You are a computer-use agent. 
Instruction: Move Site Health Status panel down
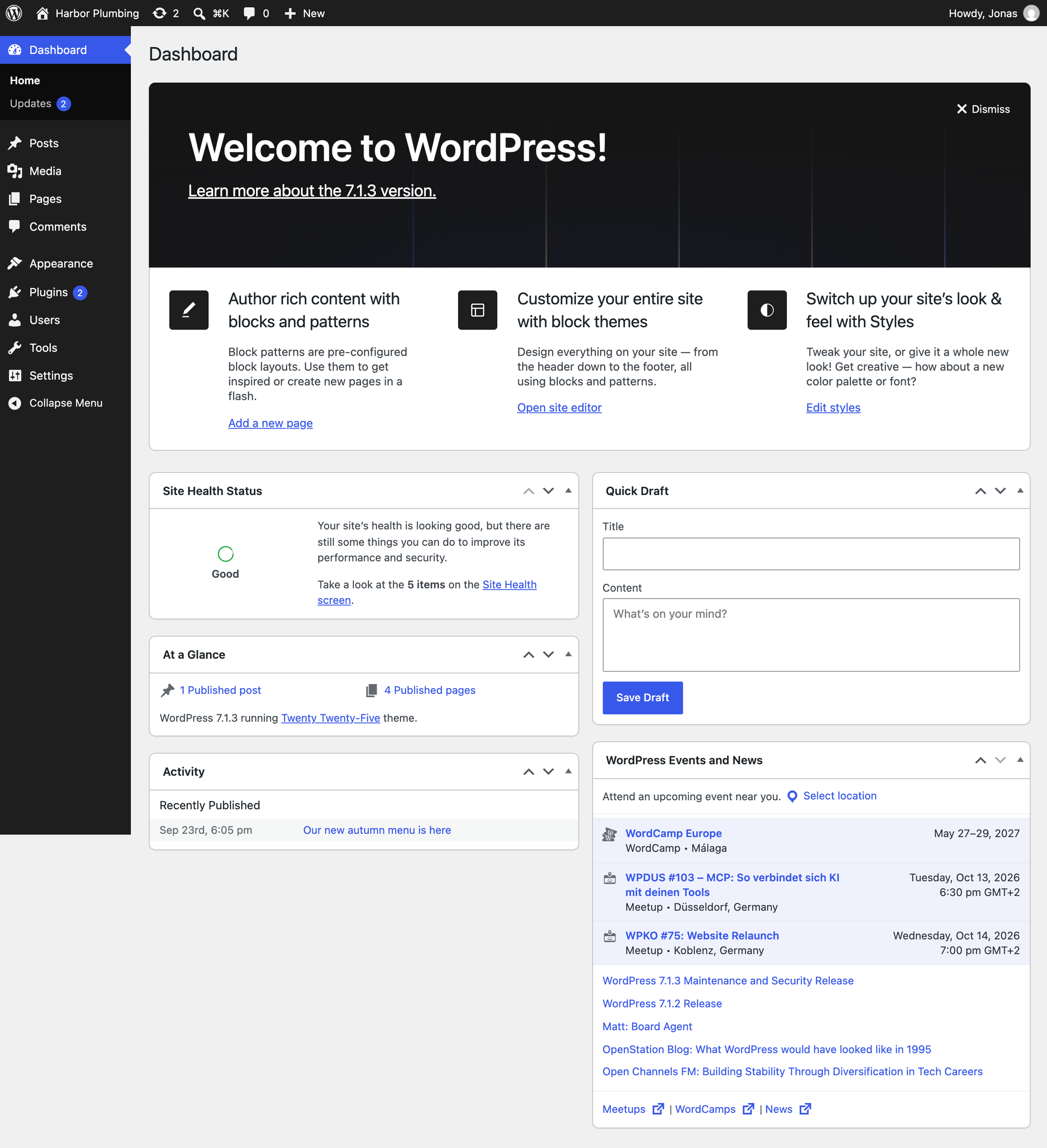548,491
